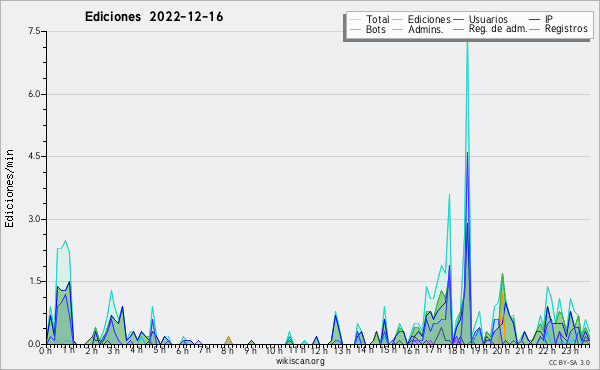Click the '16 h' x-axis tick label
This screenshot has width=600, height=370.
click(411, 351)
